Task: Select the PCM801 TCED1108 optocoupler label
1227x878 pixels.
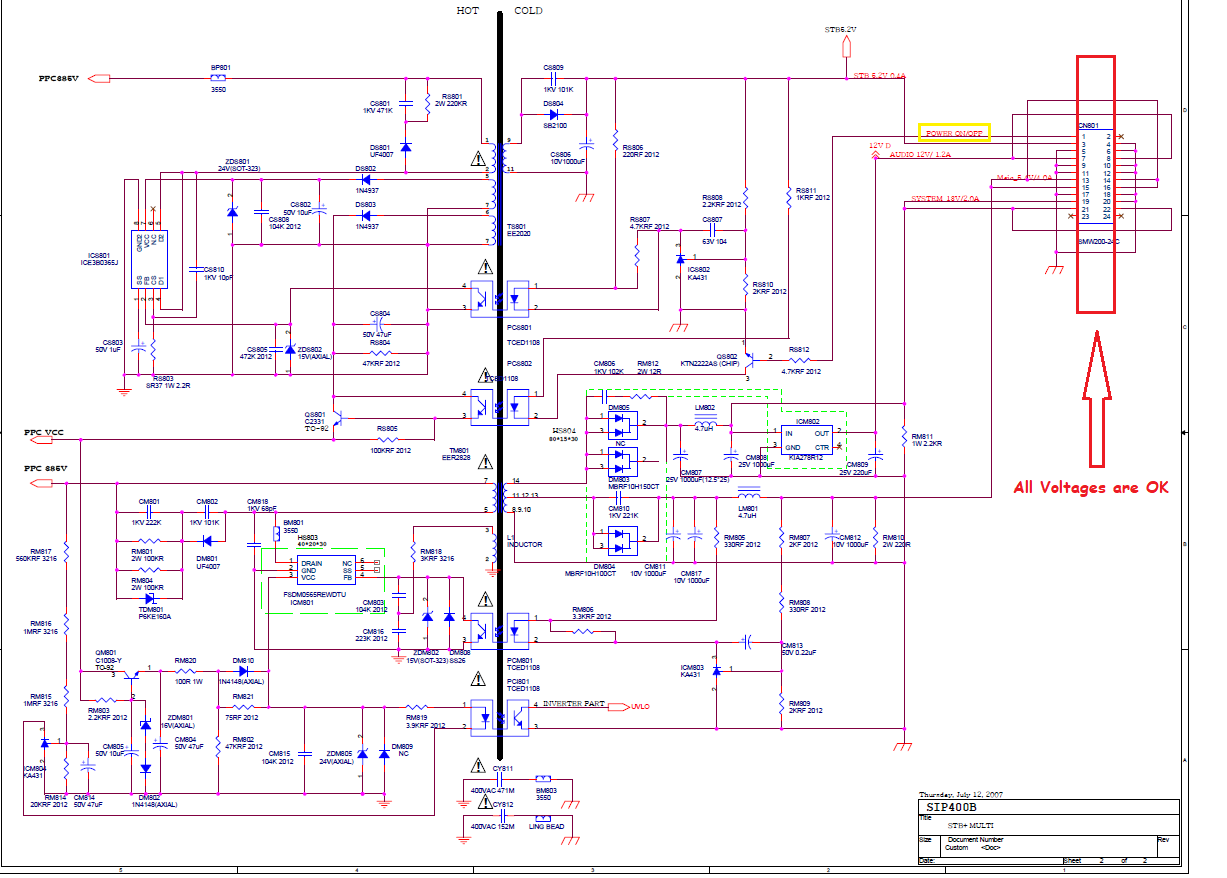Action: [524, 663]
